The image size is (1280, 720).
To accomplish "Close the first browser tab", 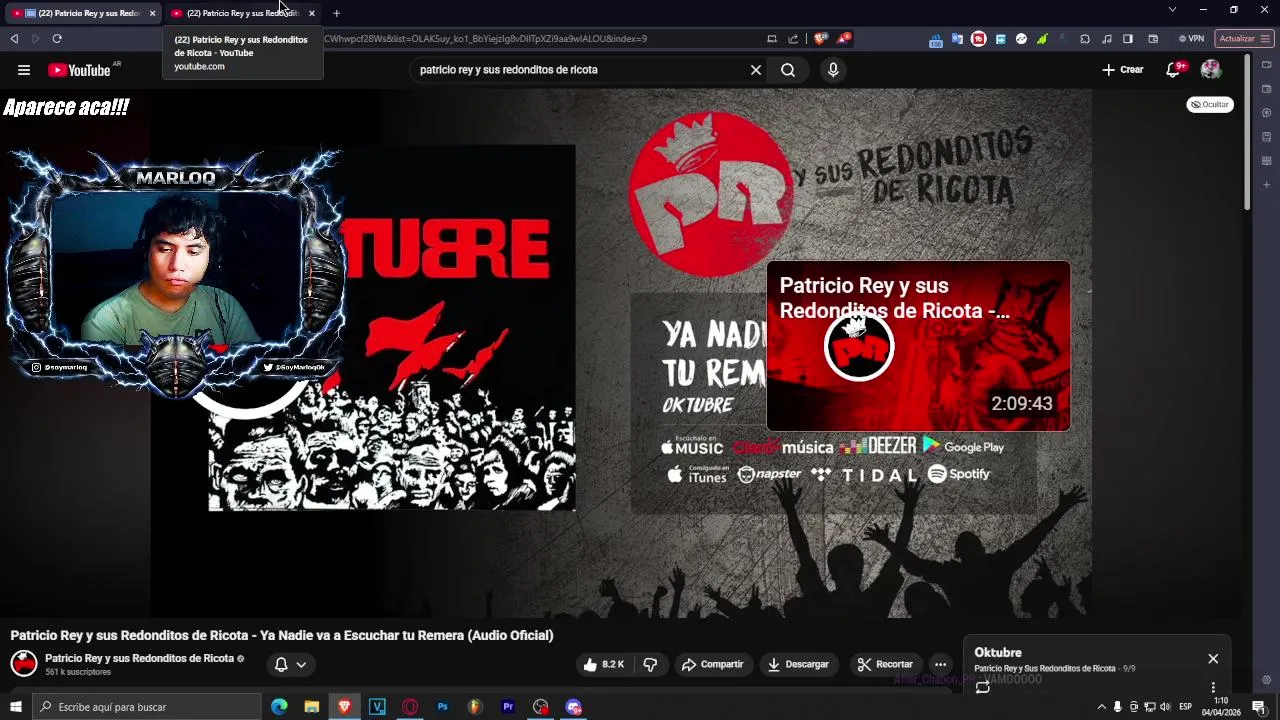I will pyautogui.click(x=152, y=13).
